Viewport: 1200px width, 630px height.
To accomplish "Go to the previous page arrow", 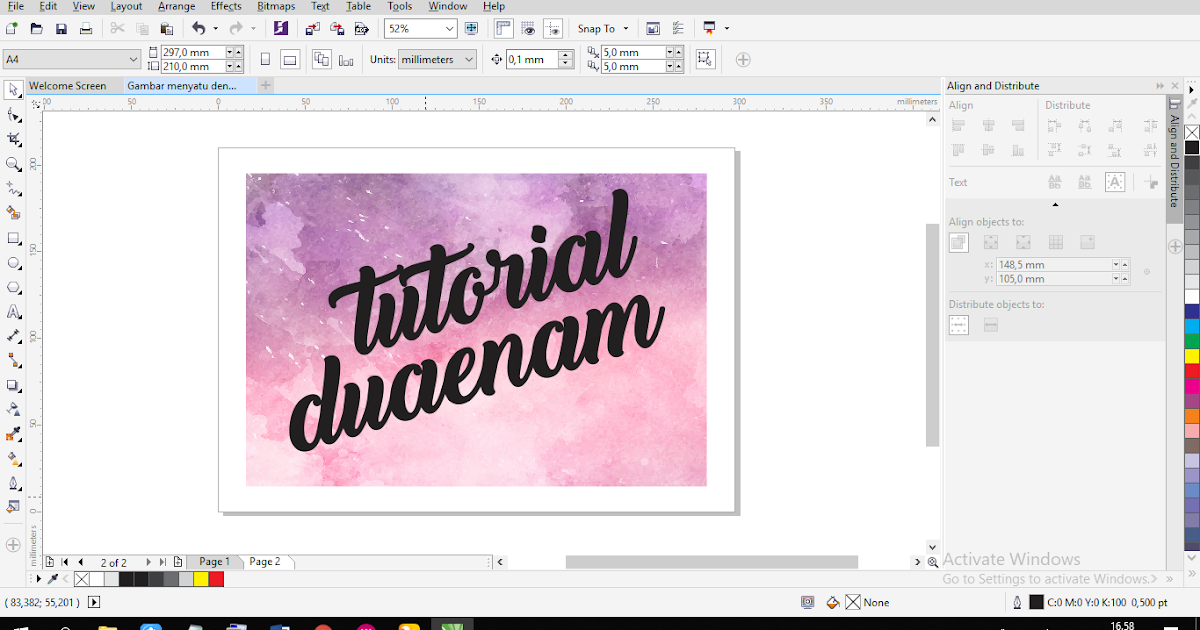I will click(x=81, y=563).
